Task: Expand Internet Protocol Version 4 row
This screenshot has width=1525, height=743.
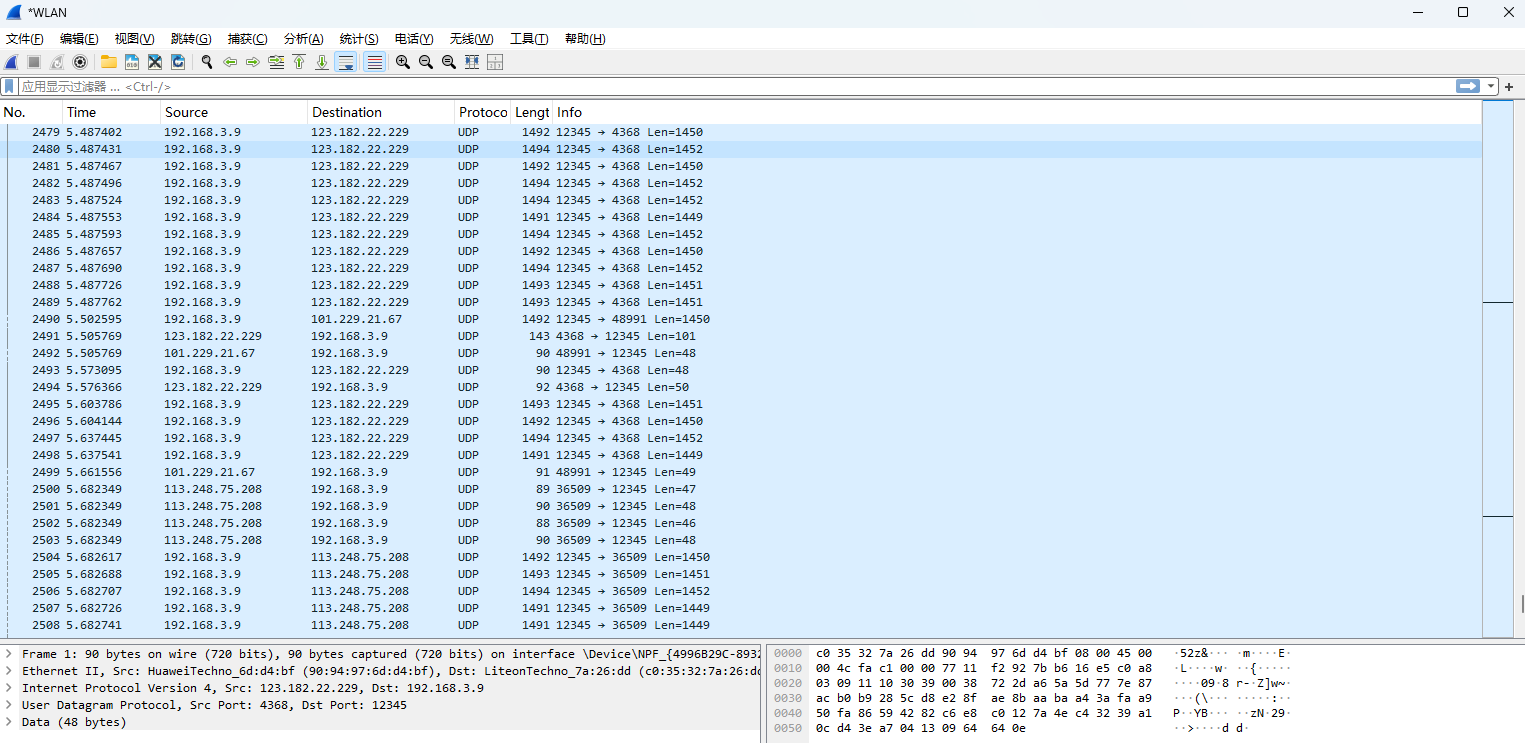Action: click(9, 688)
